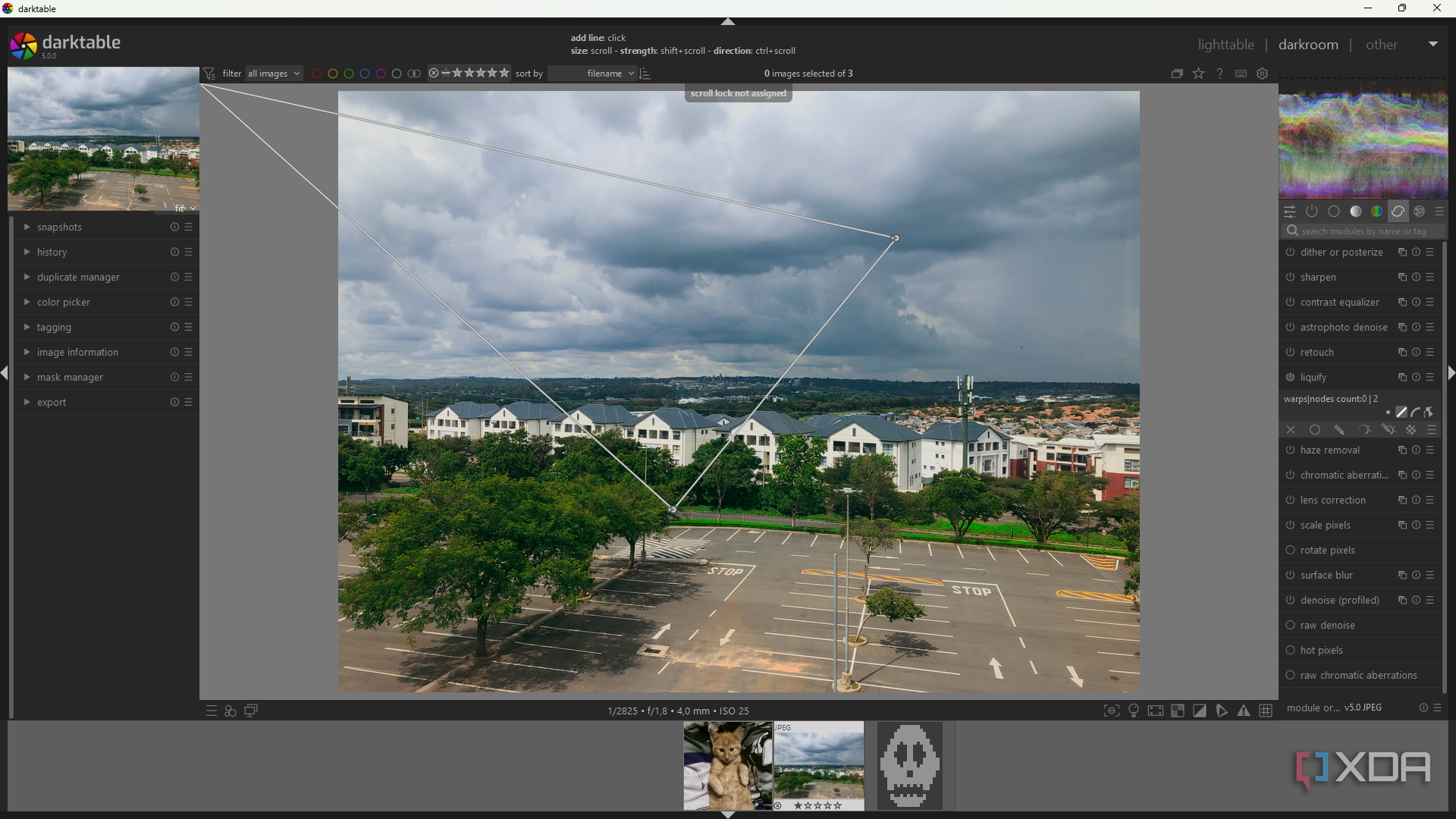
Task: Choose uniform mask blending
Action: (x=1315, y=430)
